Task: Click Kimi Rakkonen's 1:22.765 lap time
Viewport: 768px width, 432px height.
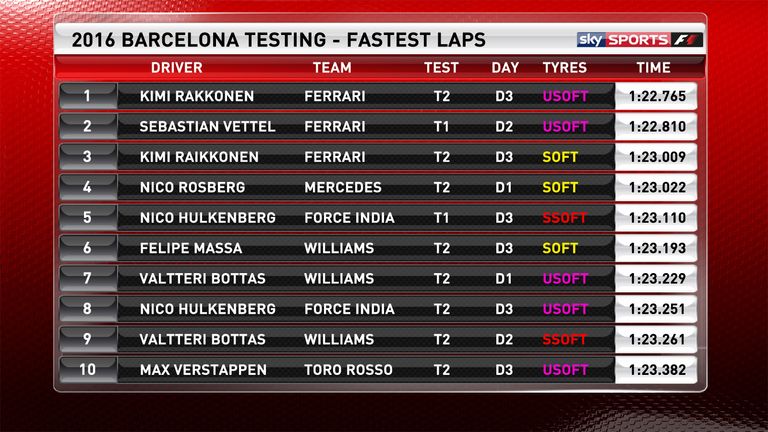Action: tap(657, 96)
